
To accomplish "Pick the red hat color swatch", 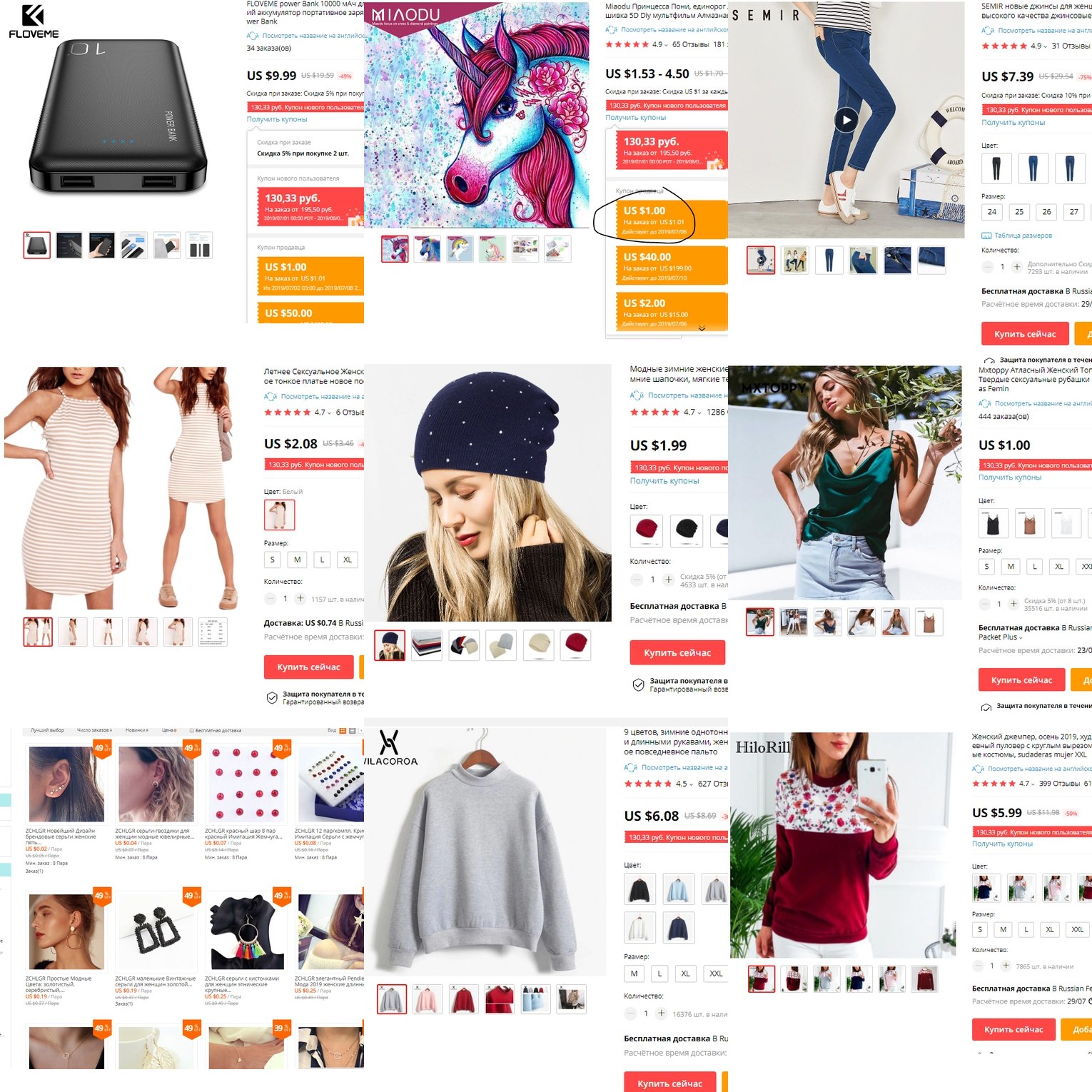I will click(x=647, y=530).
